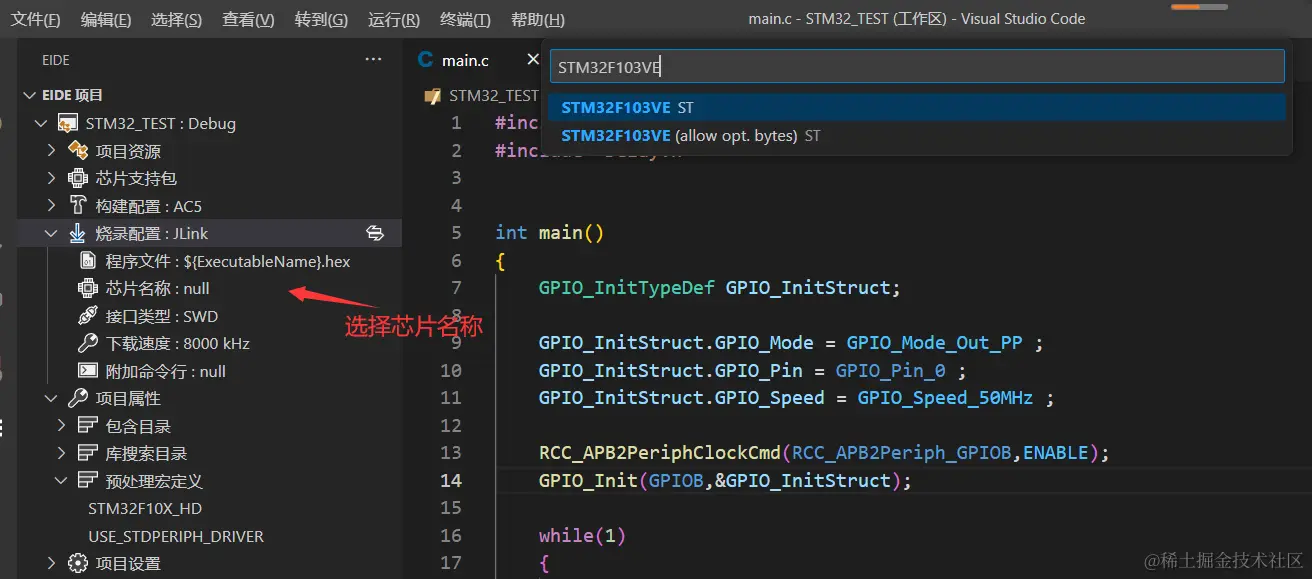Click the 包含目录 list icon
Screen dimensions: 1312x579
tap(88, 426)
